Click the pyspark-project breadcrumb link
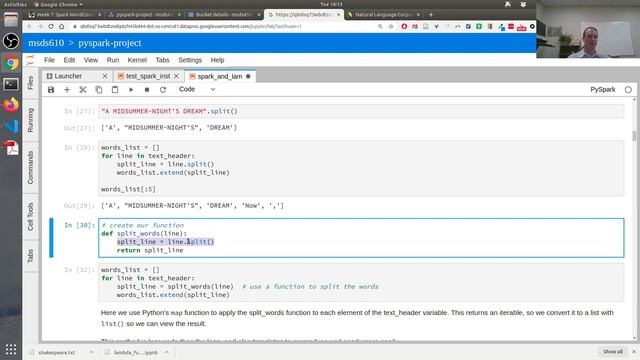 point(110,43)
